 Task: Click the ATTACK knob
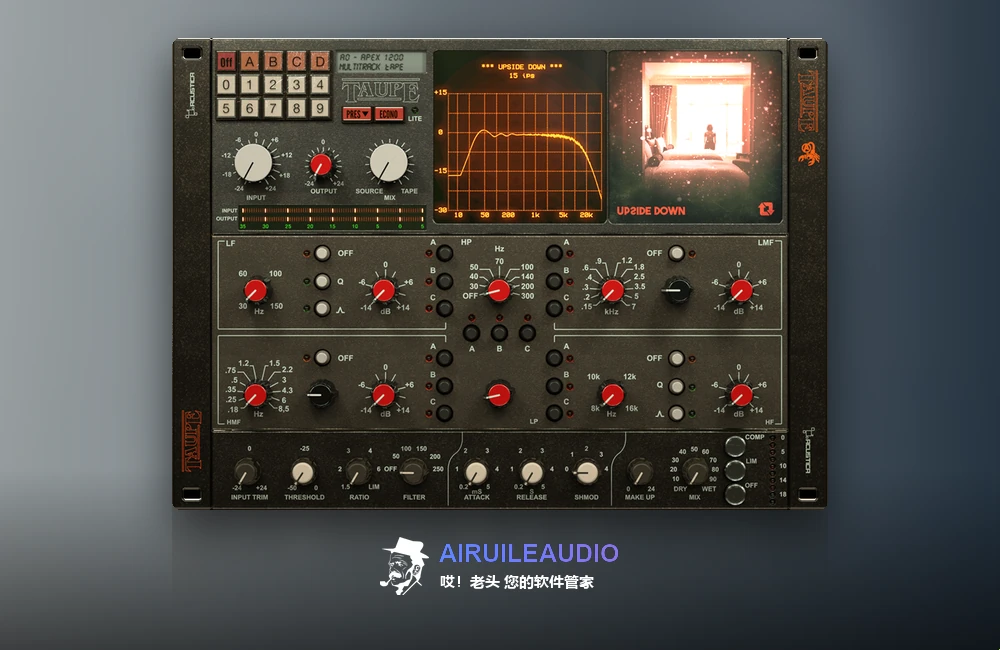pos(476,473)
